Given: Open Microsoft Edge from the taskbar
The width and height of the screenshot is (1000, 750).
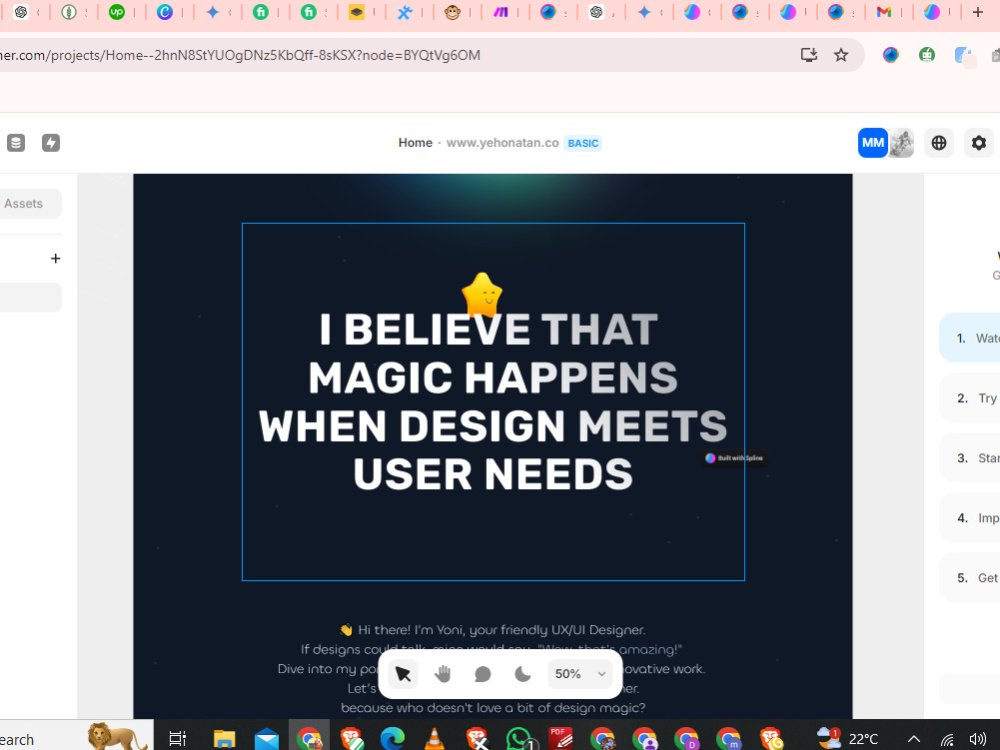Looking at the screenshot, I should [x=392, y=738].
